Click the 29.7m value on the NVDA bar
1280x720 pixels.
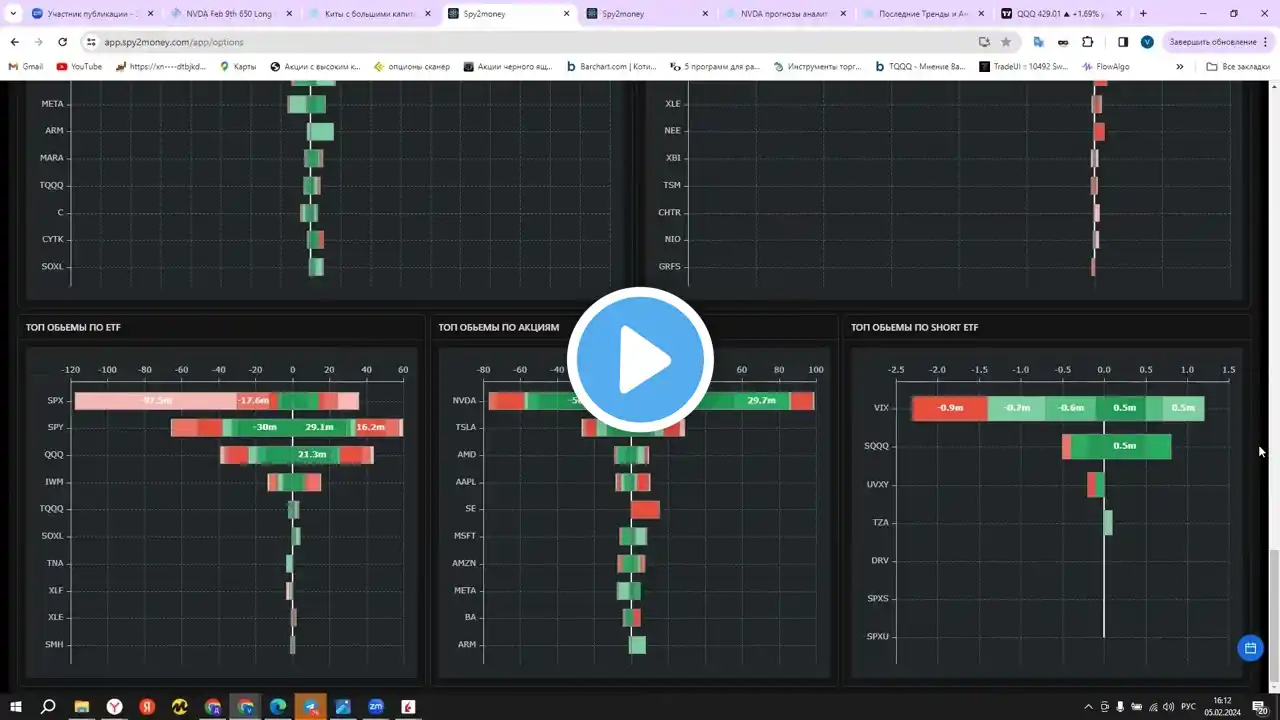coord(761,401)
